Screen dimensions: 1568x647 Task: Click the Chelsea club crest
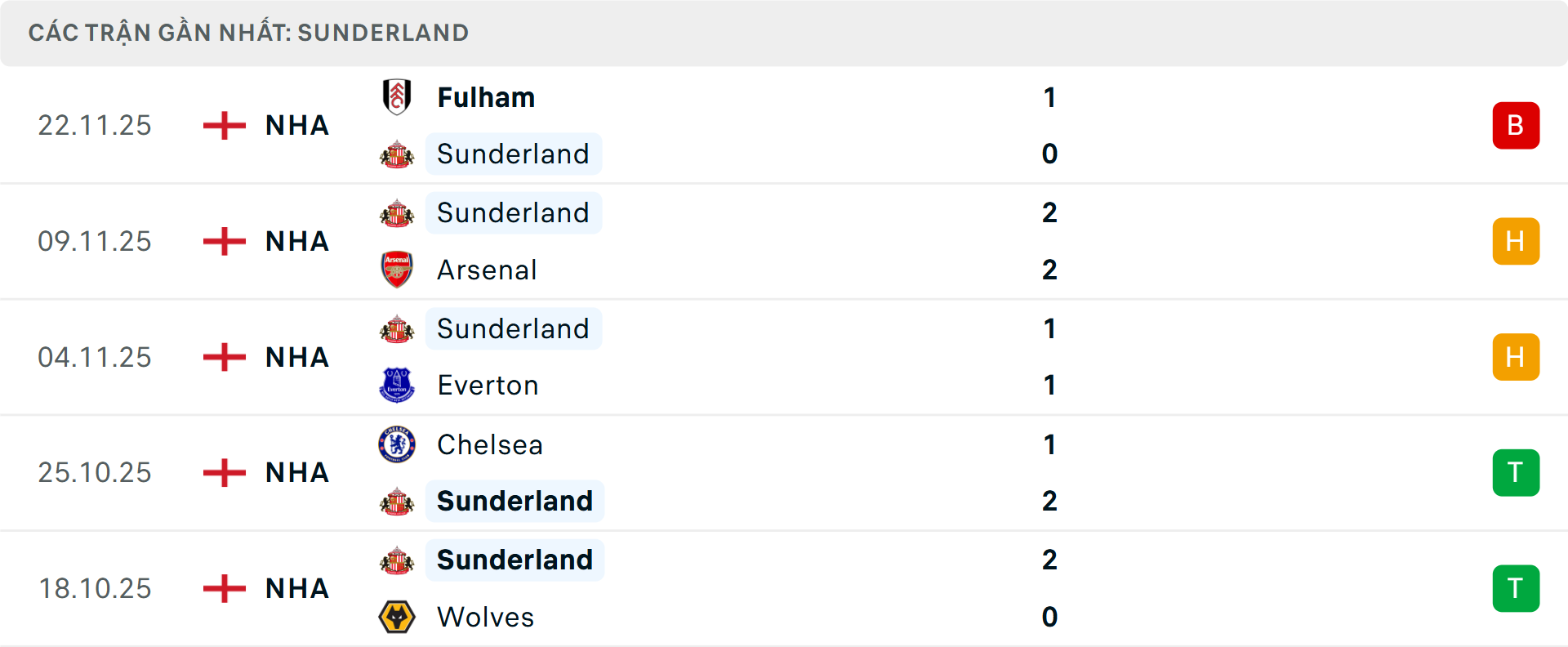coord(397,444)
